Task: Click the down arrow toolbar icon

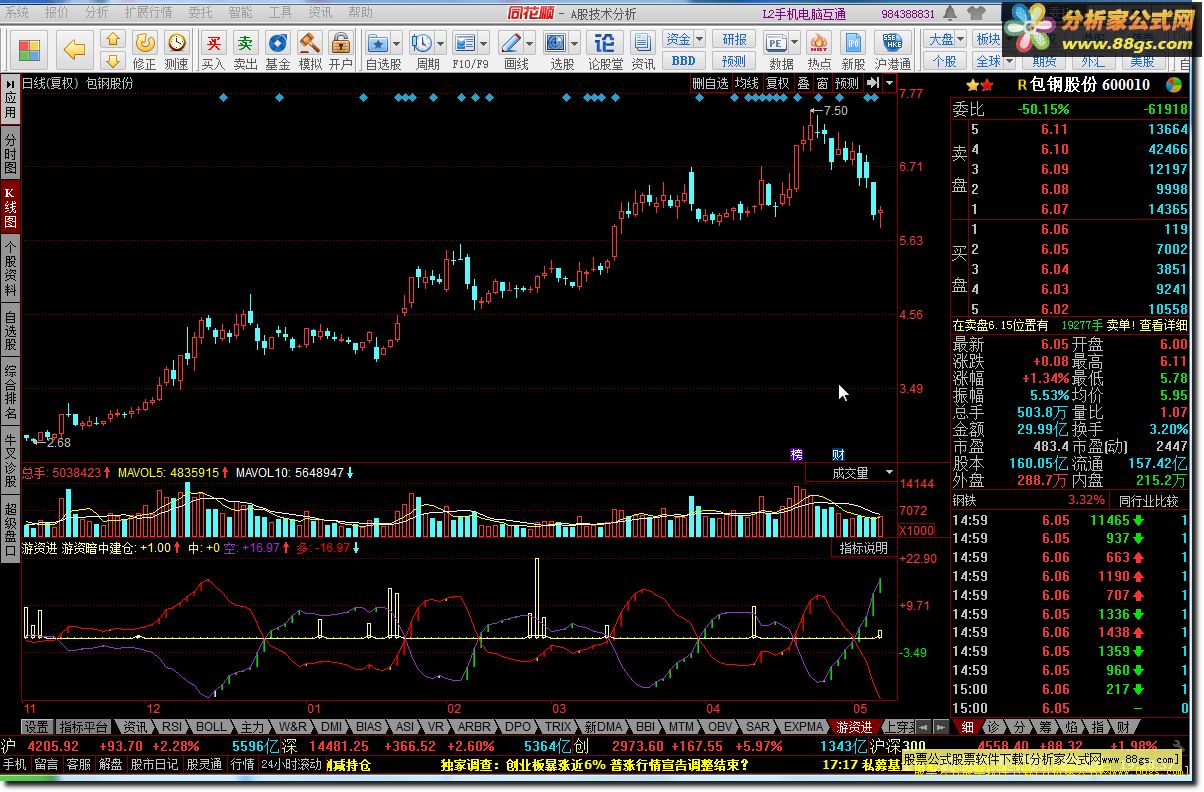Action: click(x=113, y=60)
